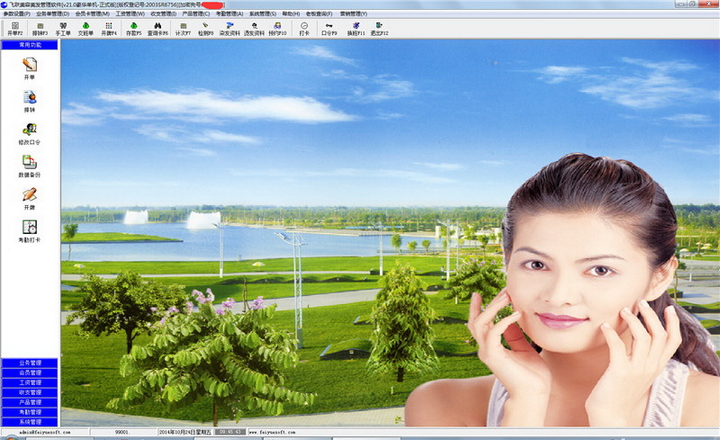Open the 参数设置 menu
Image resolution: width=720 pixels, height=440 pixels.
pyautogui.click(x=15, y=14)
